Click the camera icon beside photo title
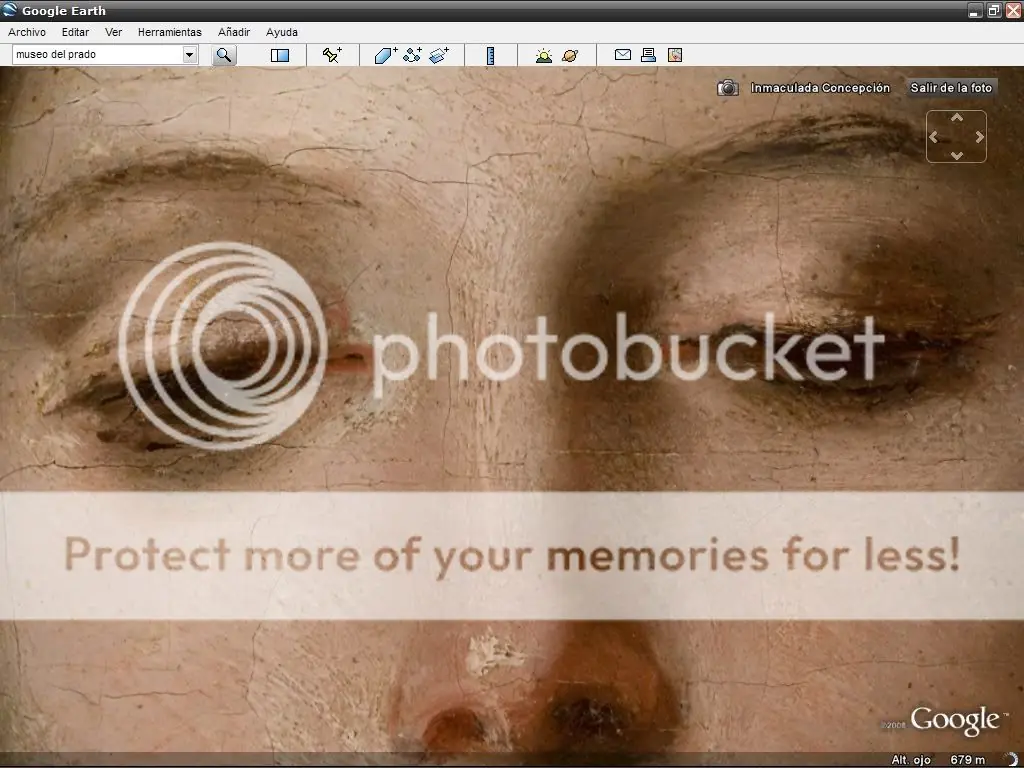Image resolution: width=1024 pixels, height=768 pixels. [x=728, y=88]
